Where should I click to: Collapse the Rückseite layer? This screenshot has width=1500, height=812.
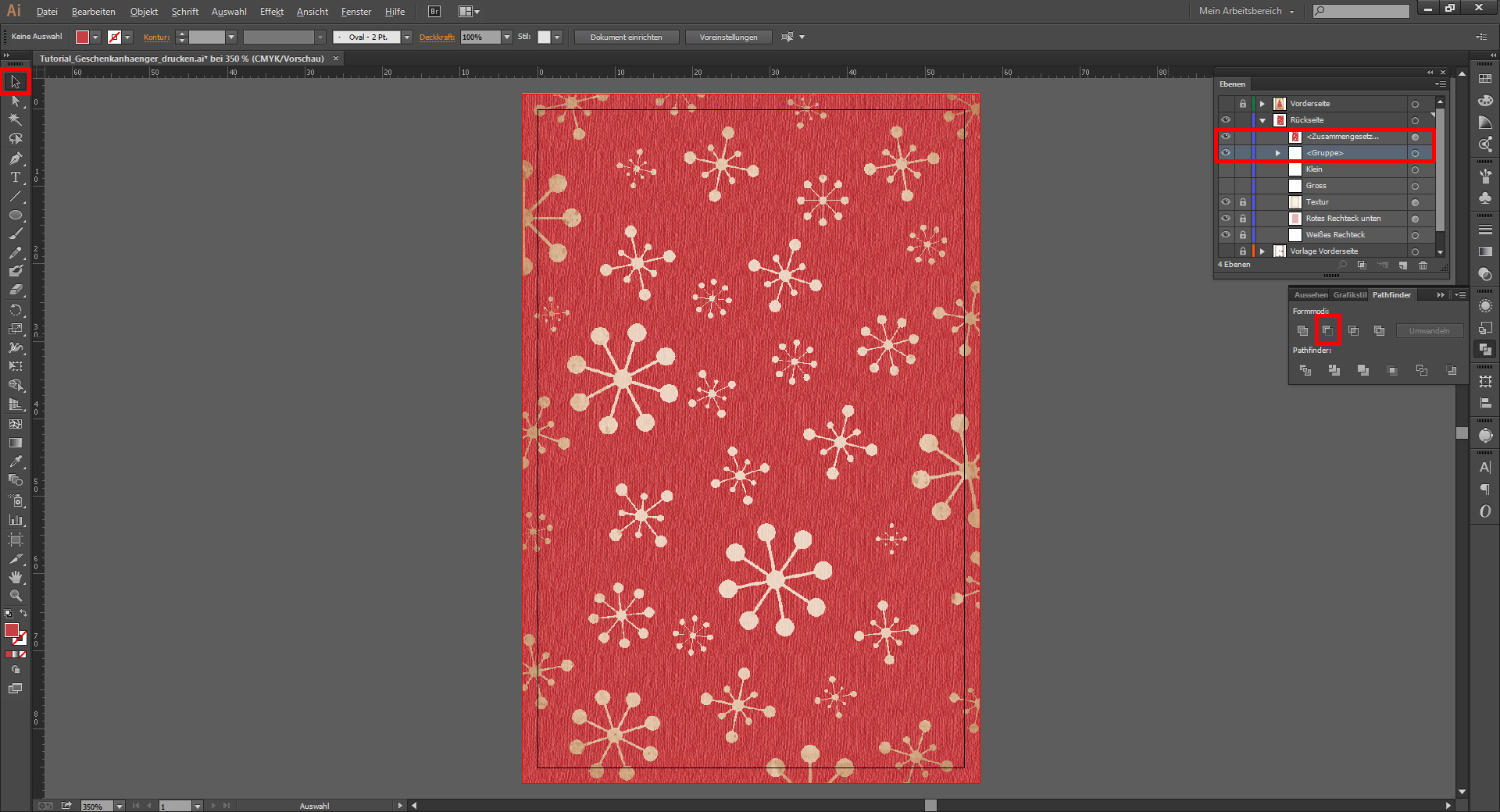click(x=1262, y=120)
